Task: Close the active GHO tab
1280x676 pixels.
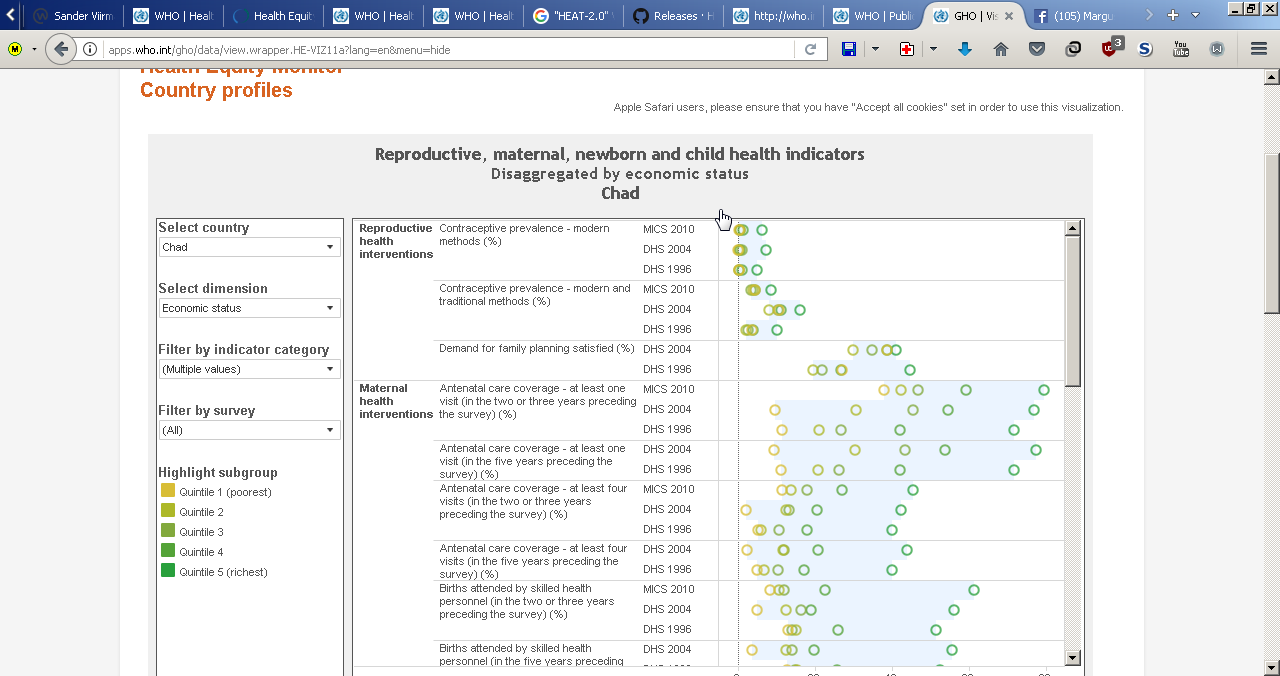Action: [1008, 16]
